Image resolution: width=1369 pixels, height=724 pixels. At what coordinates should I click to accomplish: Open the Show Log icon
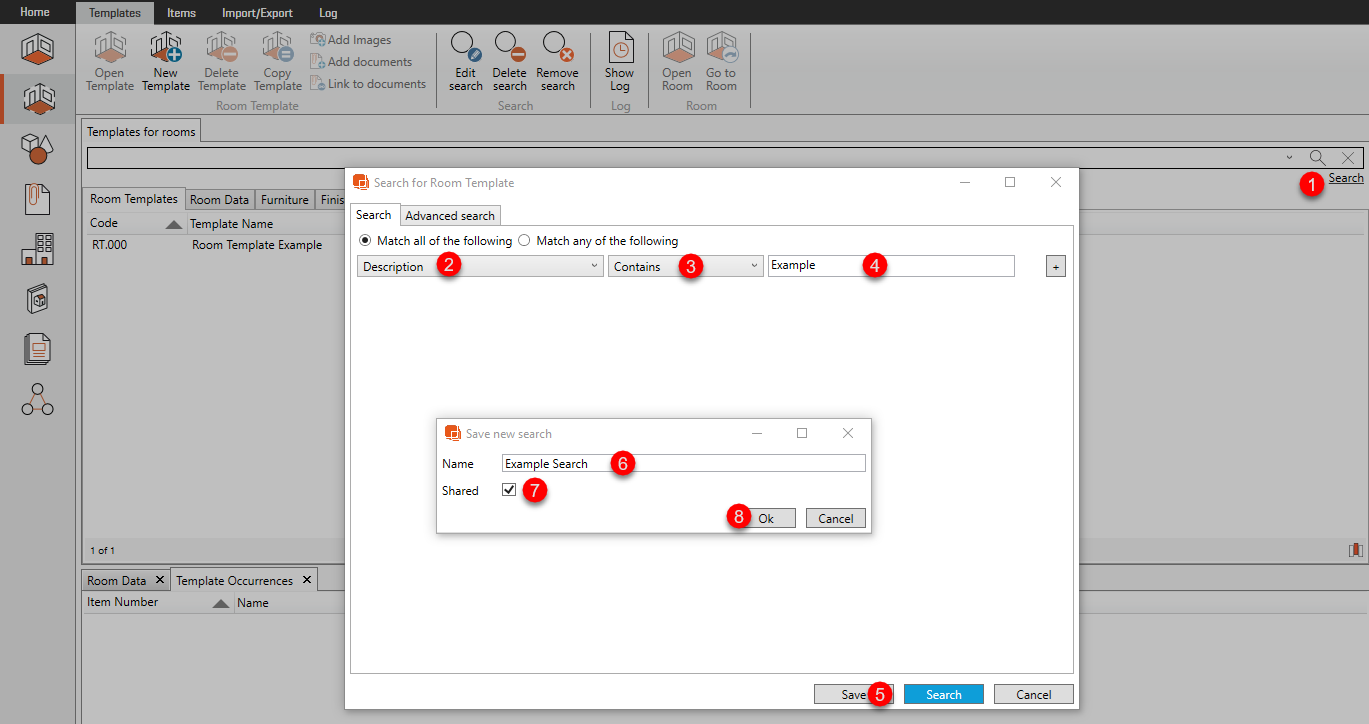coord(619,49)
